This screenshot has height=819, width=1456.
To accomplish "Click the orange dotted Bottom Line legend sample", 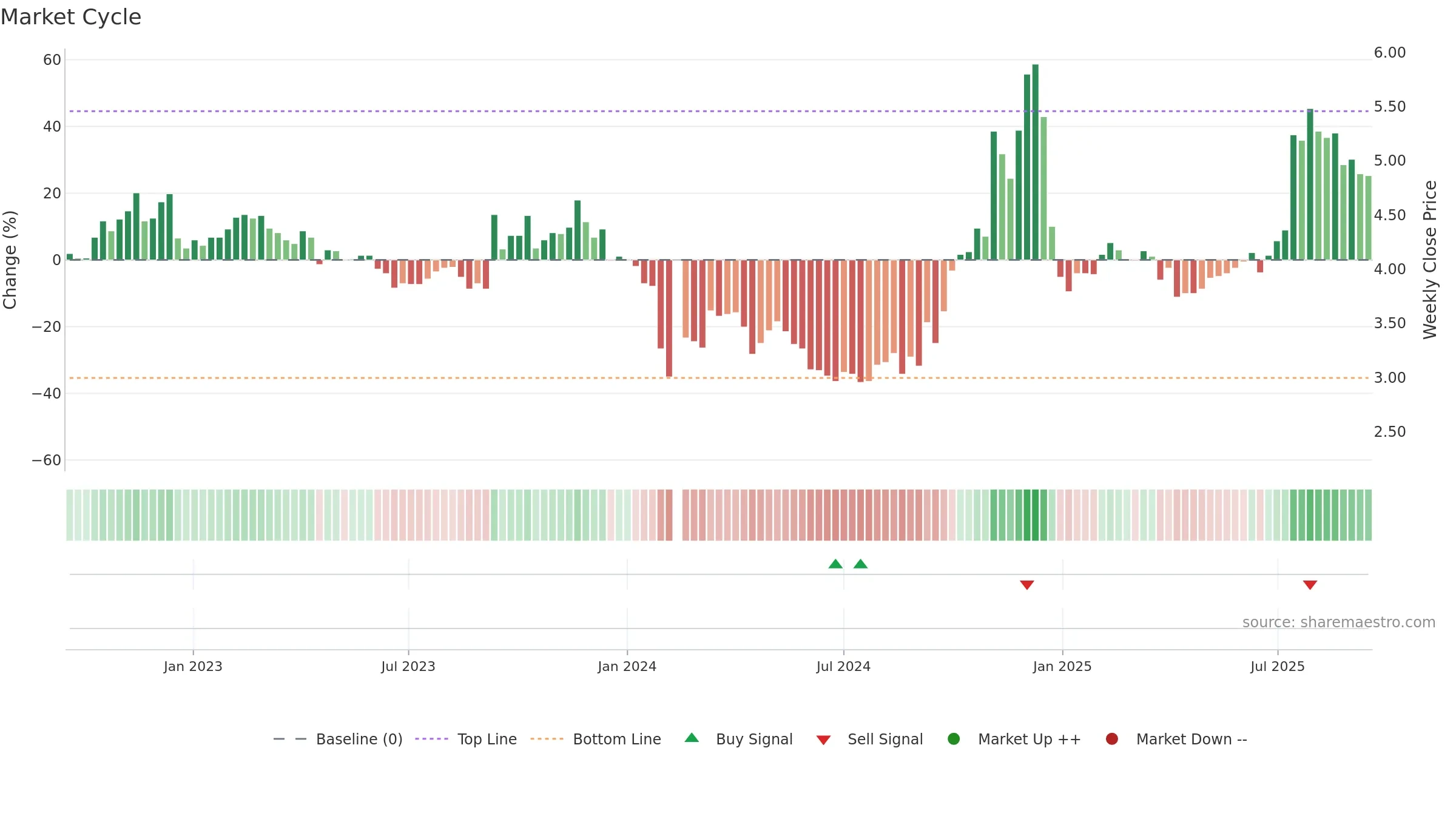I will point(547,739).
